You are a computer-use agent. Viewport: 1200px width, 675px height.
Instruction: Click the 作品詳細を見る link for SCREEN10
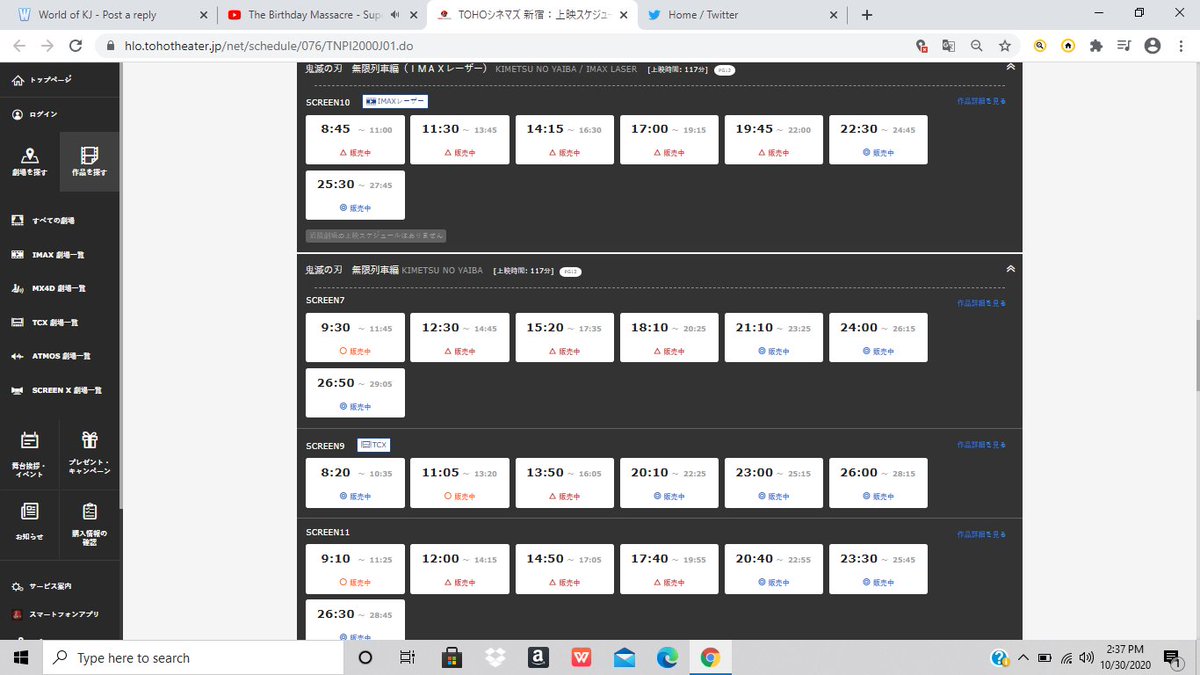coord(981,101)
